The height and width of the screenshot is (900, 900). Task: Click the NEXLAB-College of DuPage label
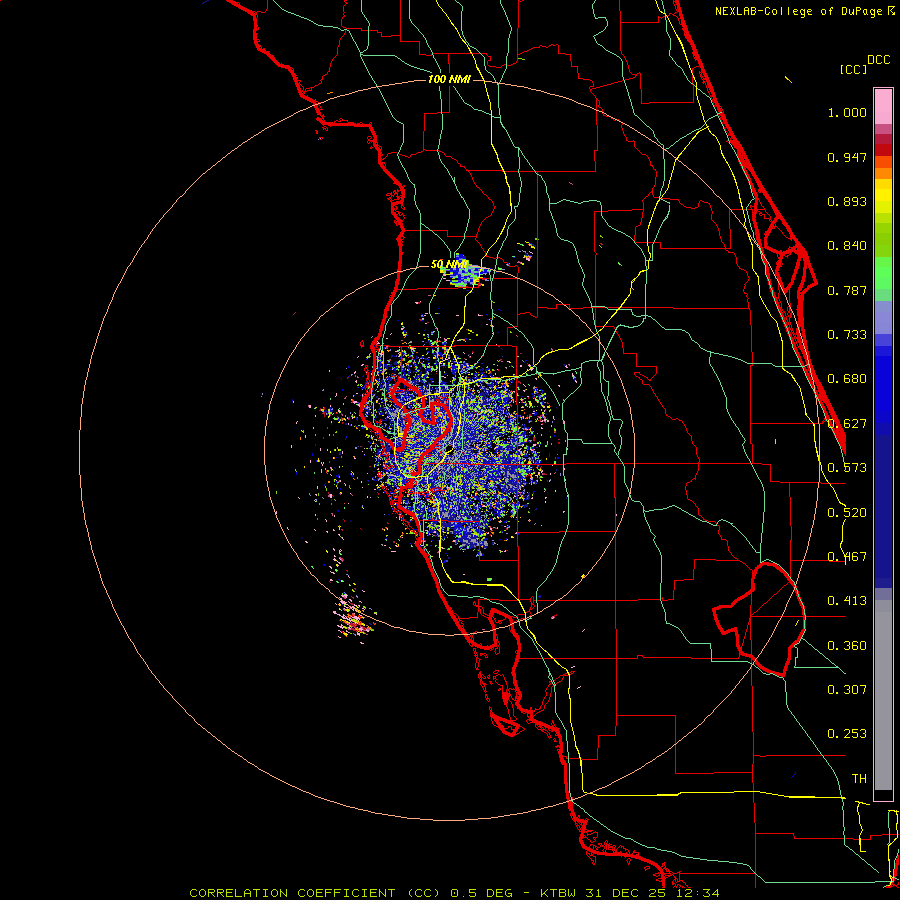(x=804, y=11)
